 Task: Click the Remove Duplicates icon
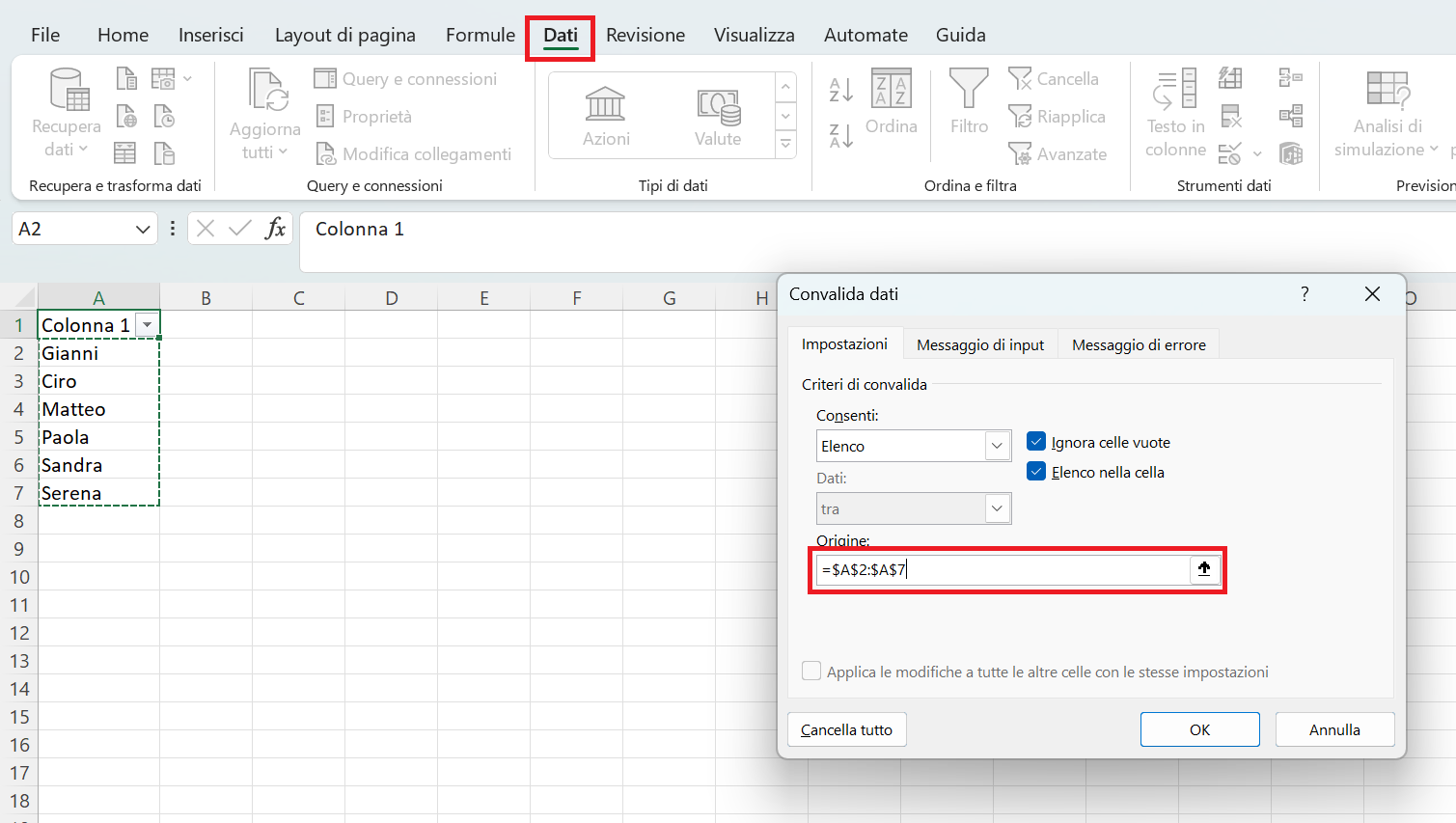[x=1231, y=116]
